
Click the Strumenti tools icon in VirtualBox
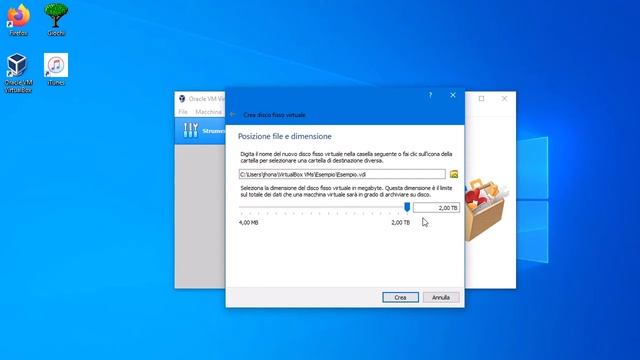[191, 130]
